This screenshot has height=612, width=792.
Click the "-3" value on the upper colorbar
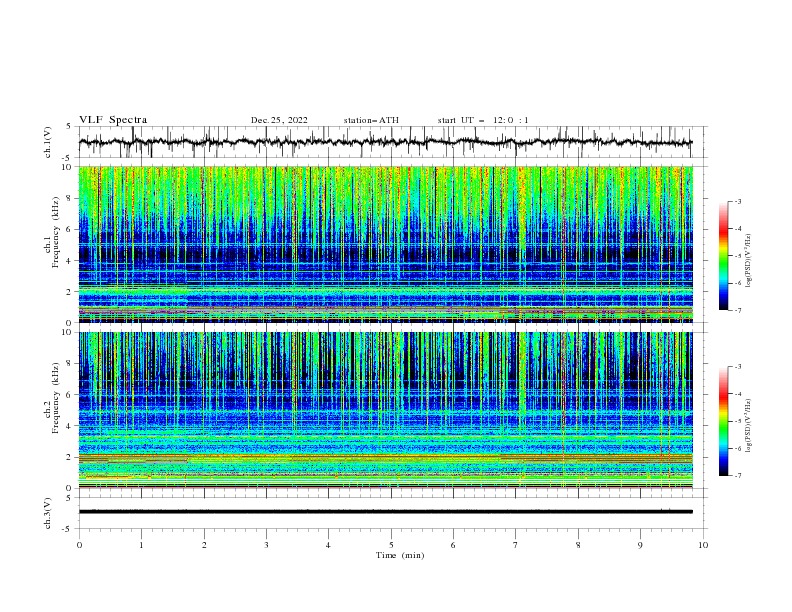tap(737, 202)
